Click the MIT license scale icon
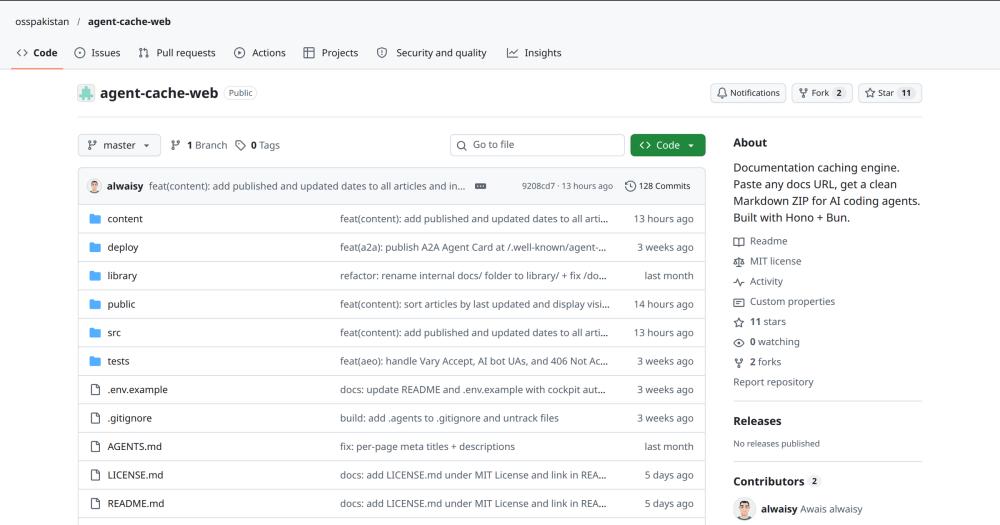This screenshot has height=525, width=1000. click(739, 262)
